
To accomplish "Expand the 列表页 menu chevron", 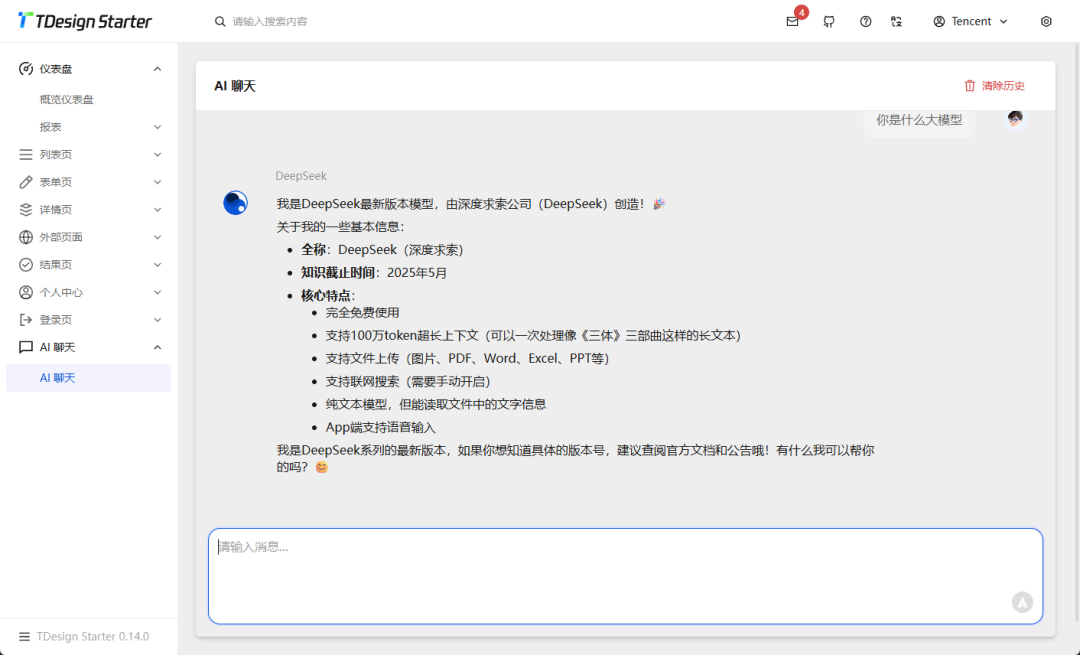I will point(157,154).
